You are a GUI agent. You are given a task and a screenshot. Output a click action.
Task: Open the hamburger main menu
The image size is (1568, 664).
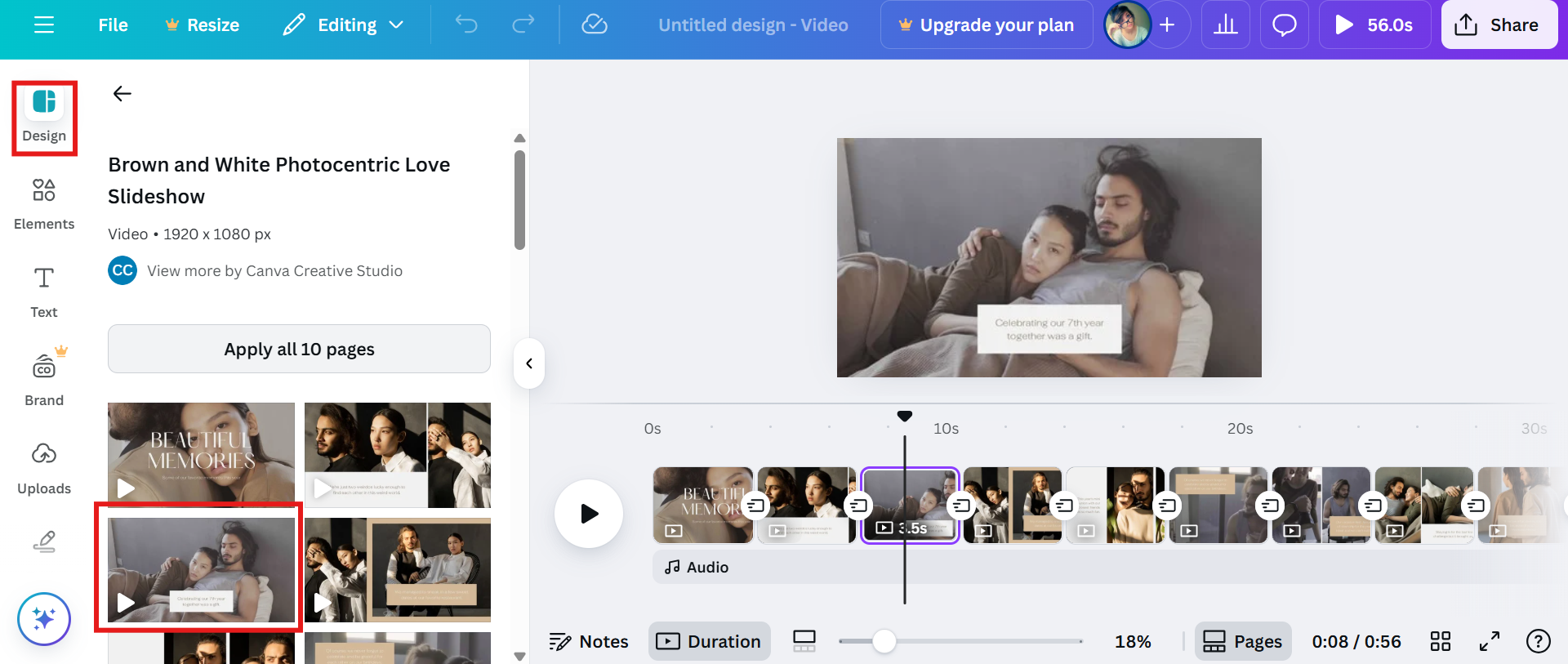[44, 25]
